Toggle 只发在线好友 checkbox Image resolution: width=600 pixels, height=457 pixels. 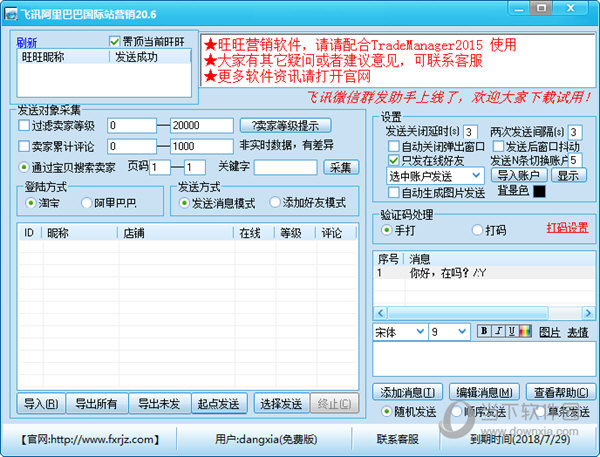click(x=393, y=160)
